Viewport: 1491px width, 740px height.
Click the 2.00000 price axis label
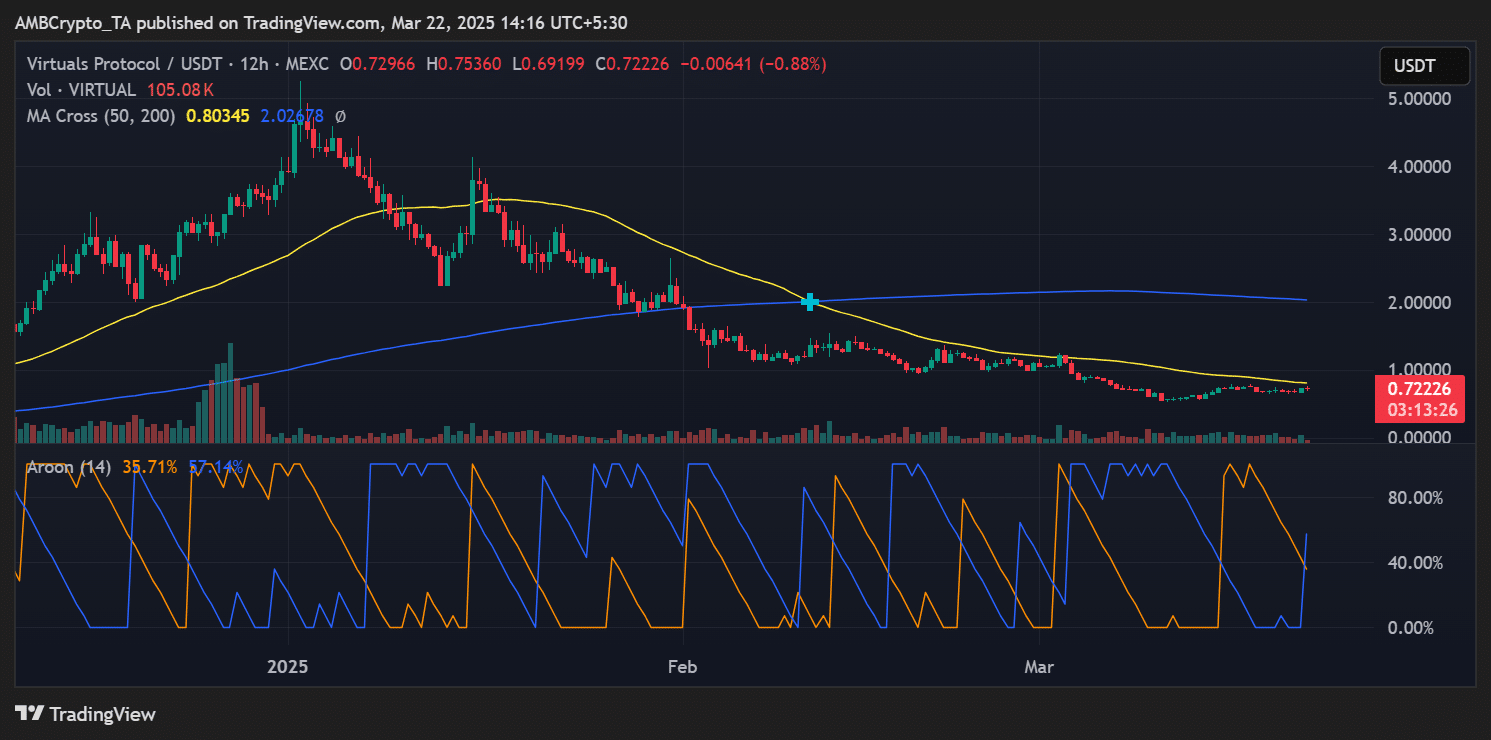[x=1414, y=303]
